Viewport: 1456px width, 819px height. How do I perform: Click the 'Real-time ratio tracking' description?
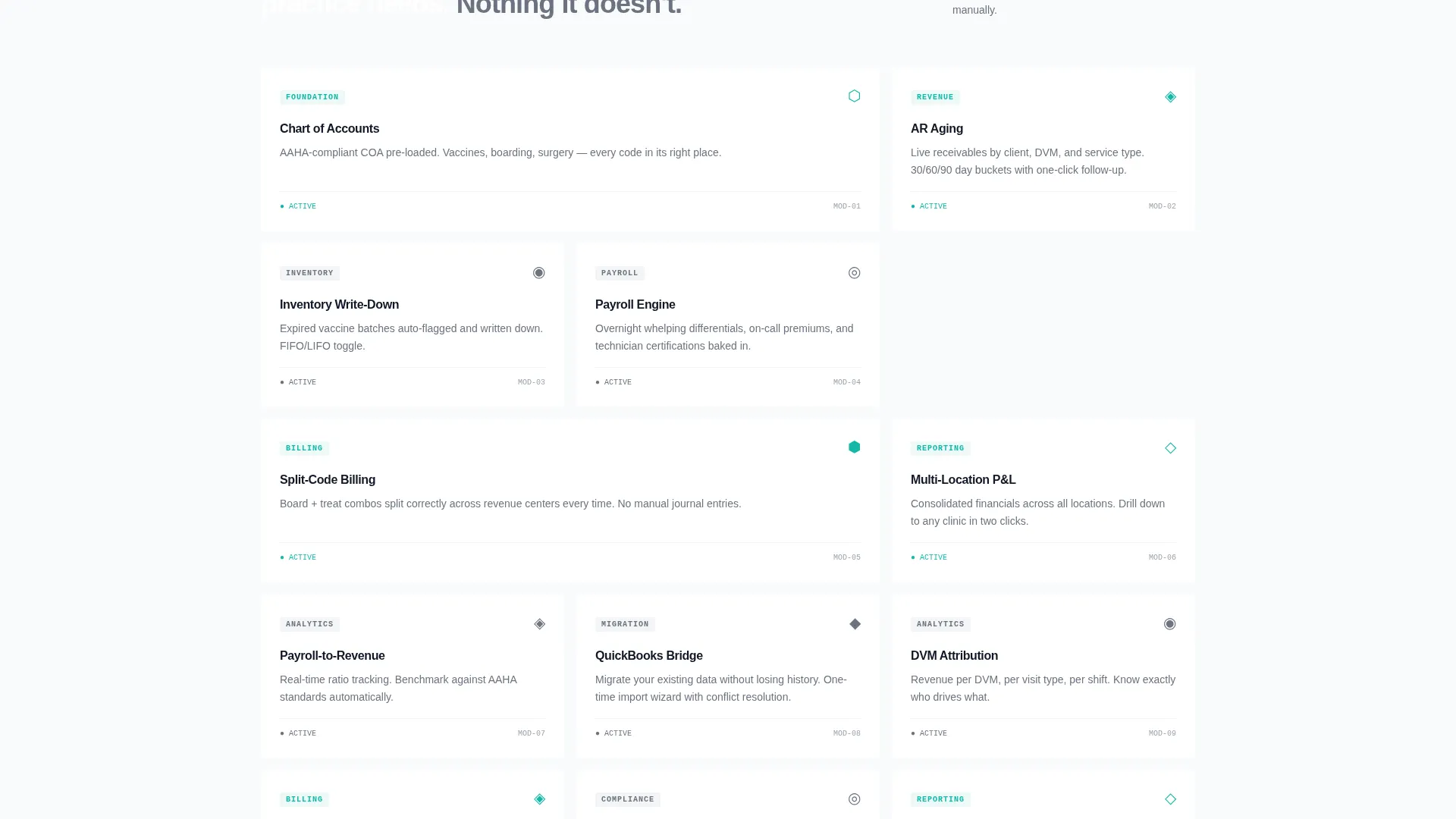[x=398, y=689]
